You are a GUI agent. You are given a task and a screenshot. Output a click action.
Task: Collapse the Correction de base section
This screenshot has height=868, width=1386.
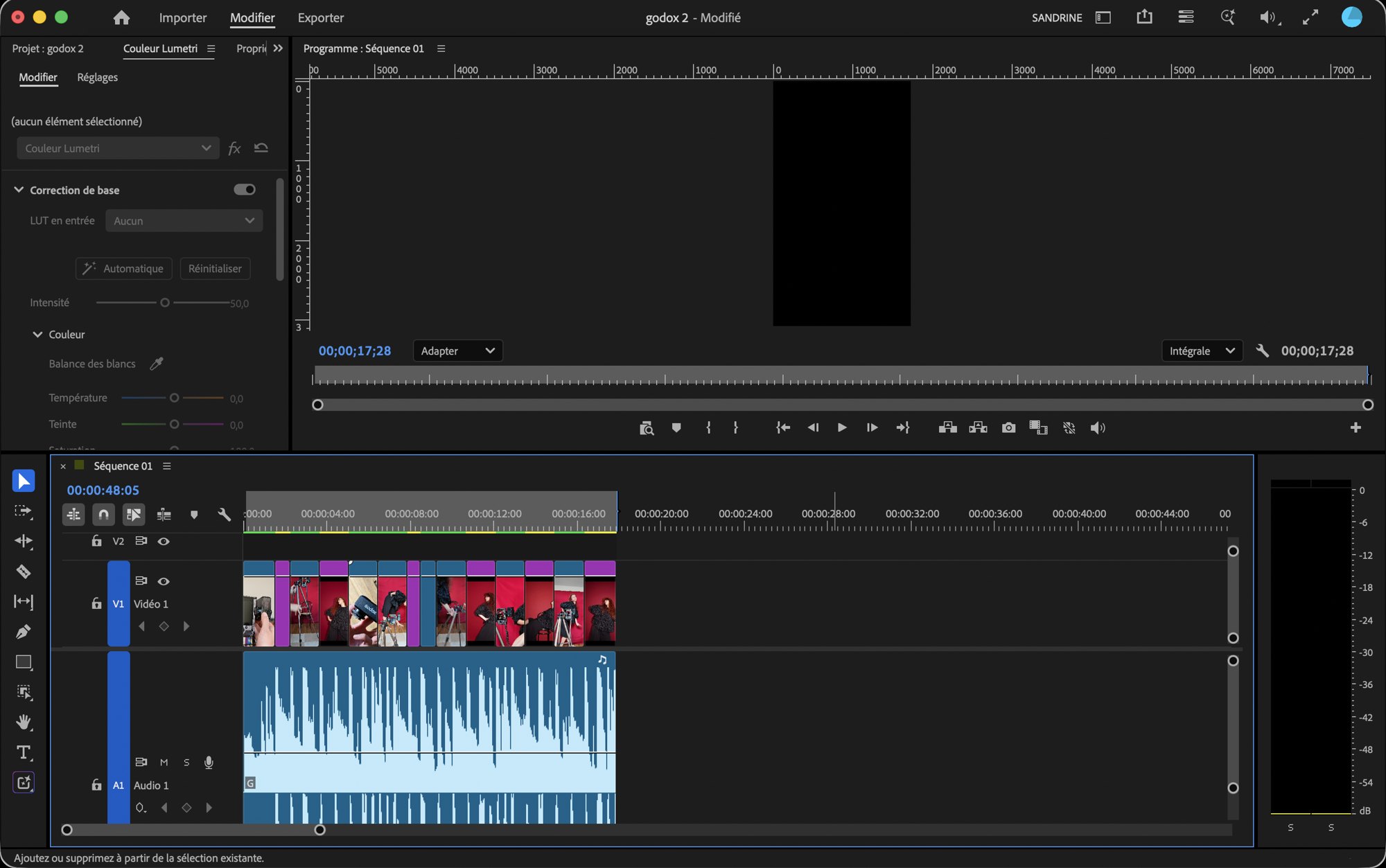[19, 190]
